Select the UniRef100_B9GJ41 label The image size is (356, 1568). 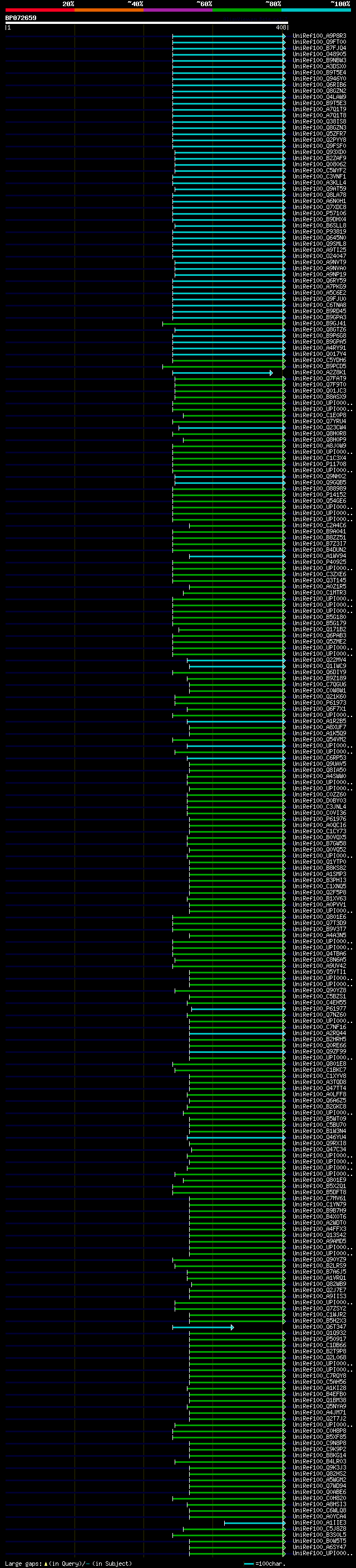(319, 323)
